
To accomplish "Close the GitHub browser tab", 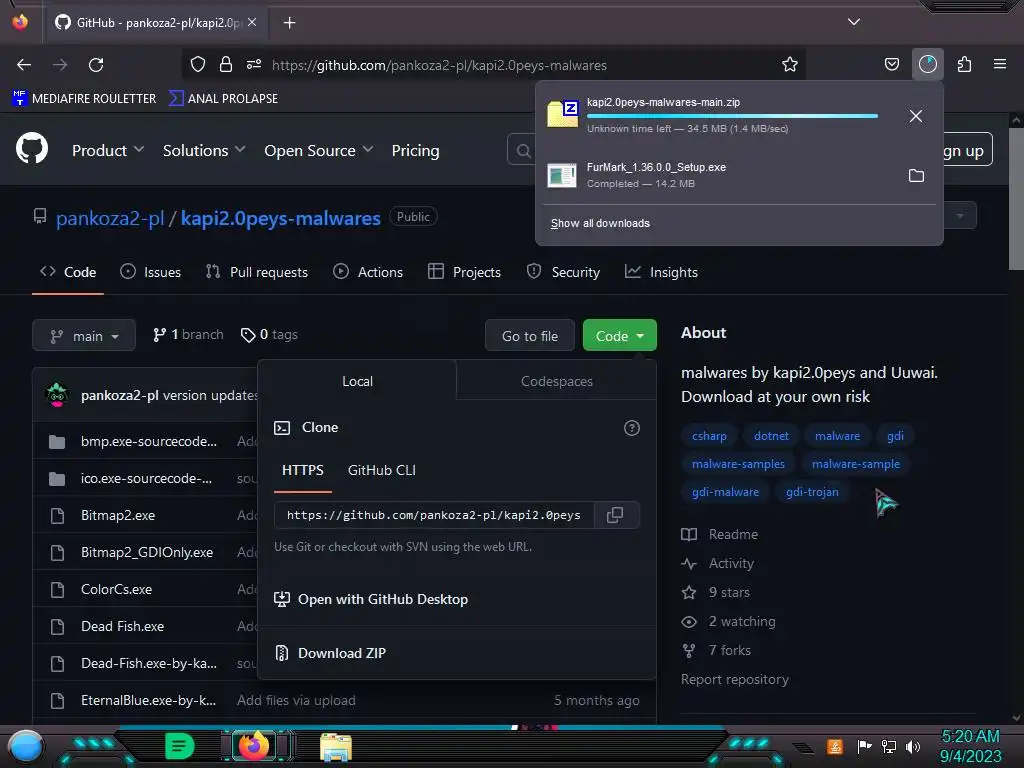I will click(252, 22).
